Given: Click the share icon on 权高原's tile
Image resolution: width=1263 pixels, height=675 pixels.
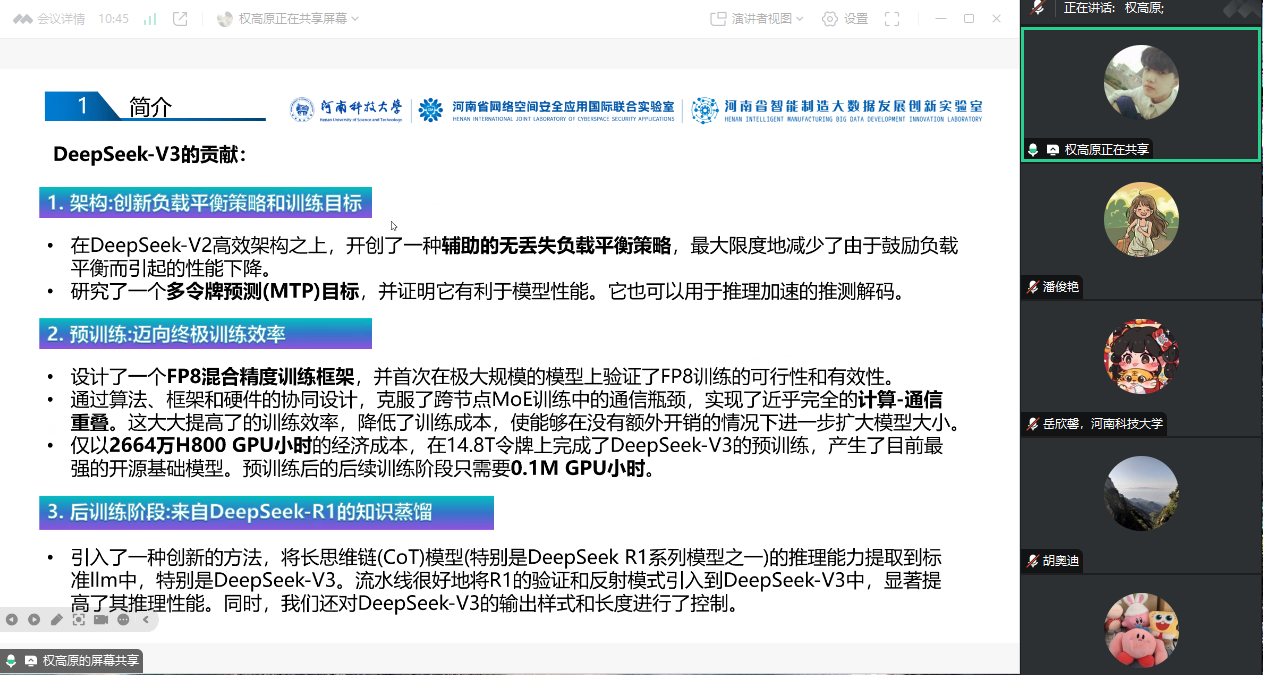Looking at the screenshot, I should pyautogui.click(x=1052, y=150).
